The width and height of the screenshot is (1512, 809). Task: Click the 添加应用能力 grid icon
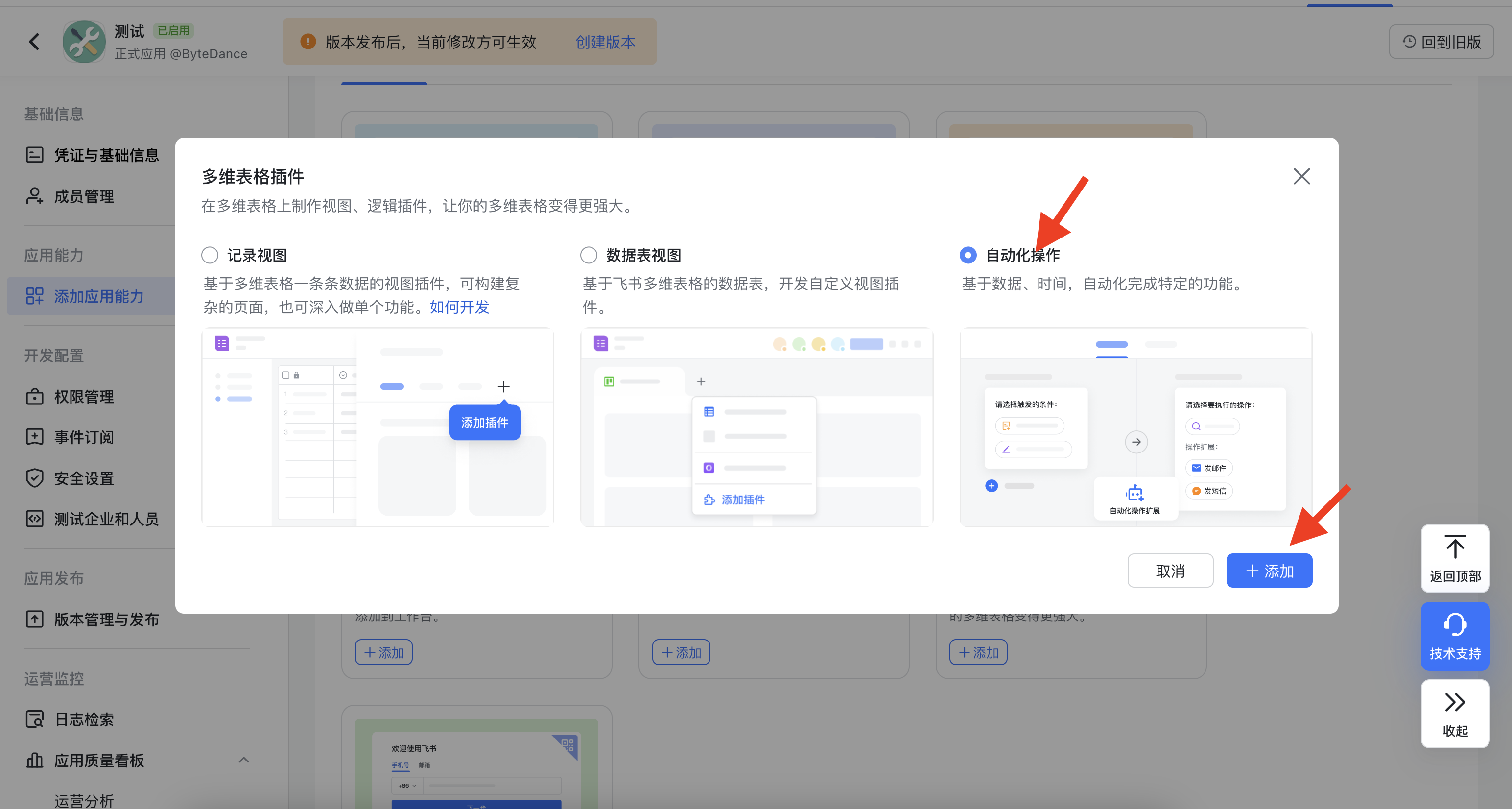click(35, 296)
